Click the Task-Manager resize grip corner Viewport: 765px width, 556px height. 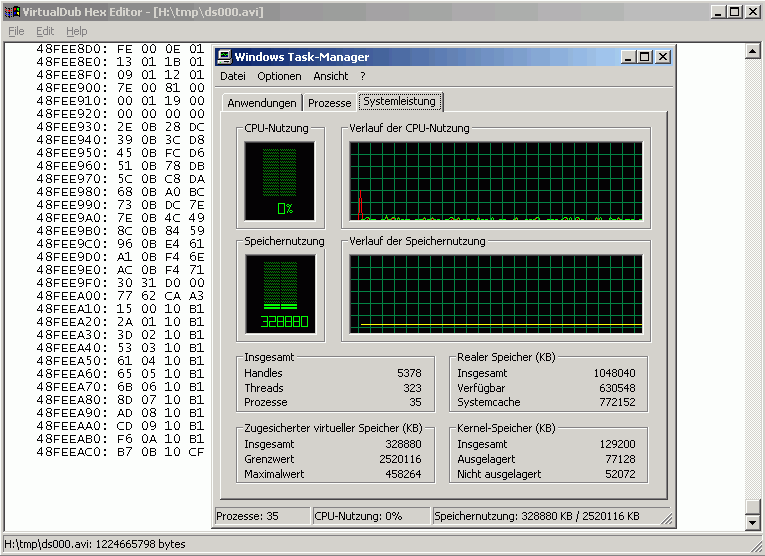(667, 520)
